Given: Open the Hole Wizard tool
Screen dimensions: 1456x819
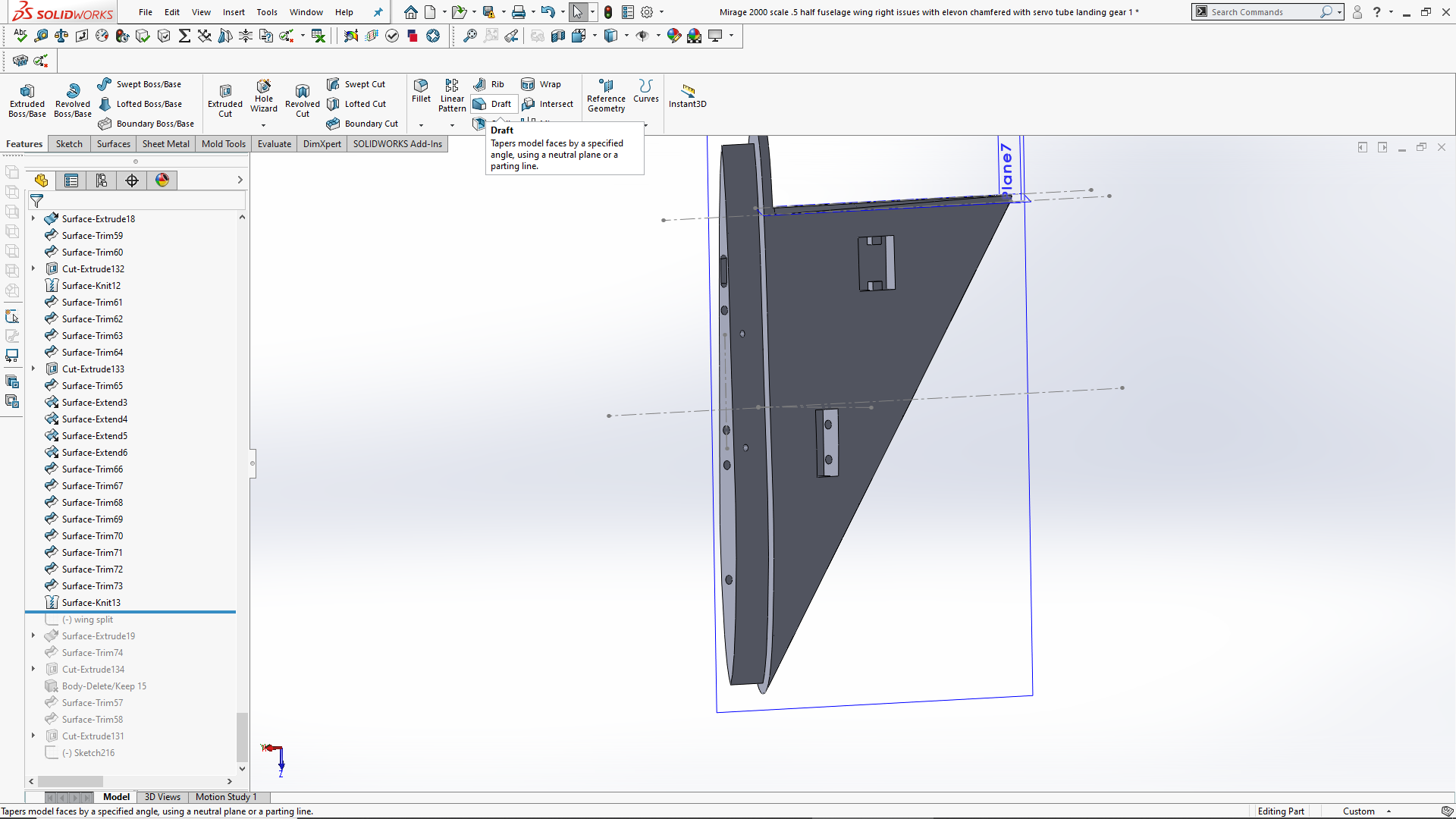Looking at the screenshot, I should point(264,96).
